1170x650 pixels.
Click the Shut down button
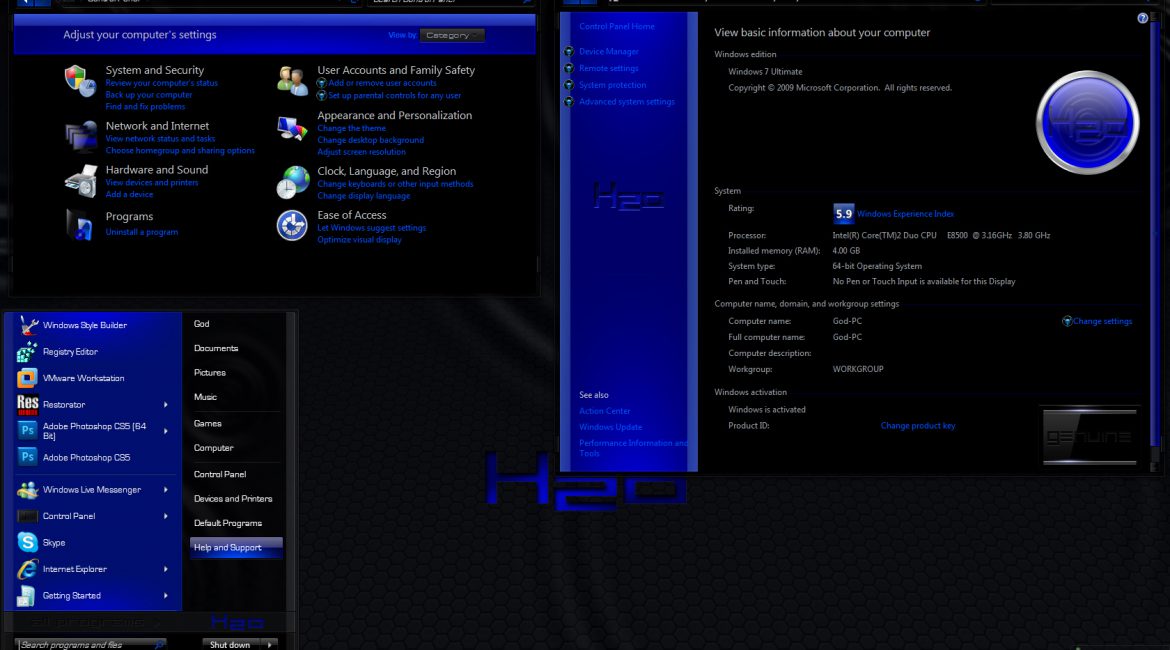pyautogui.click(x=230, y=645)
